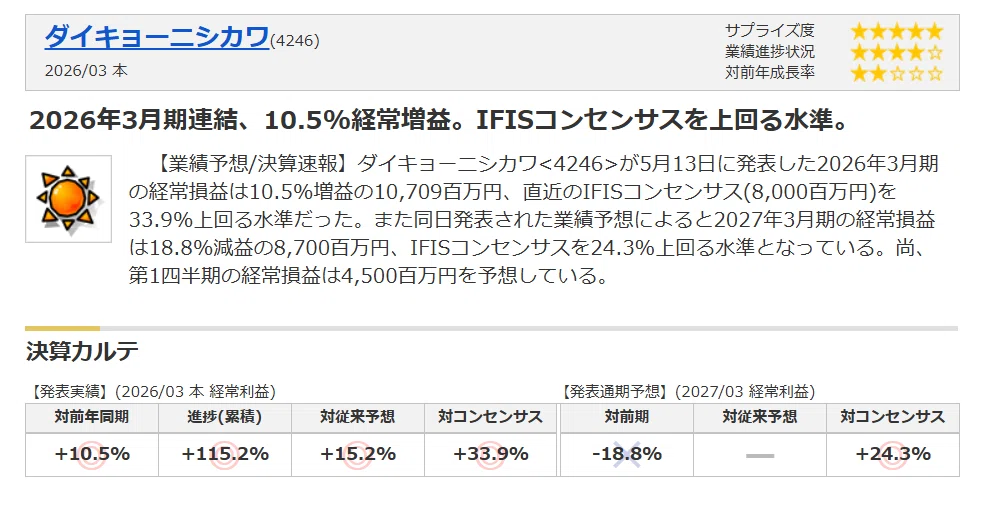Screen dimensions: 982x509
Task: Click the red circle mark on +115.2%
Action: tap(225, 455)
